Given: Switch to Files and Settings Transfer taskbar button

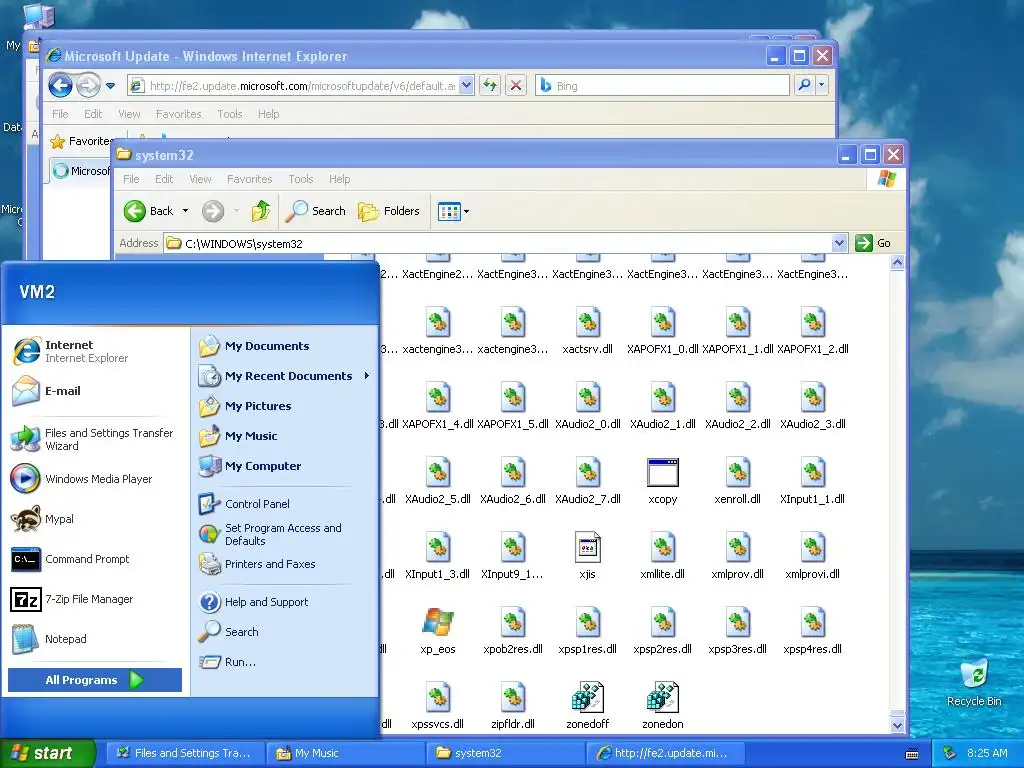Looking at the screenshot, I should tap(184, 753).
